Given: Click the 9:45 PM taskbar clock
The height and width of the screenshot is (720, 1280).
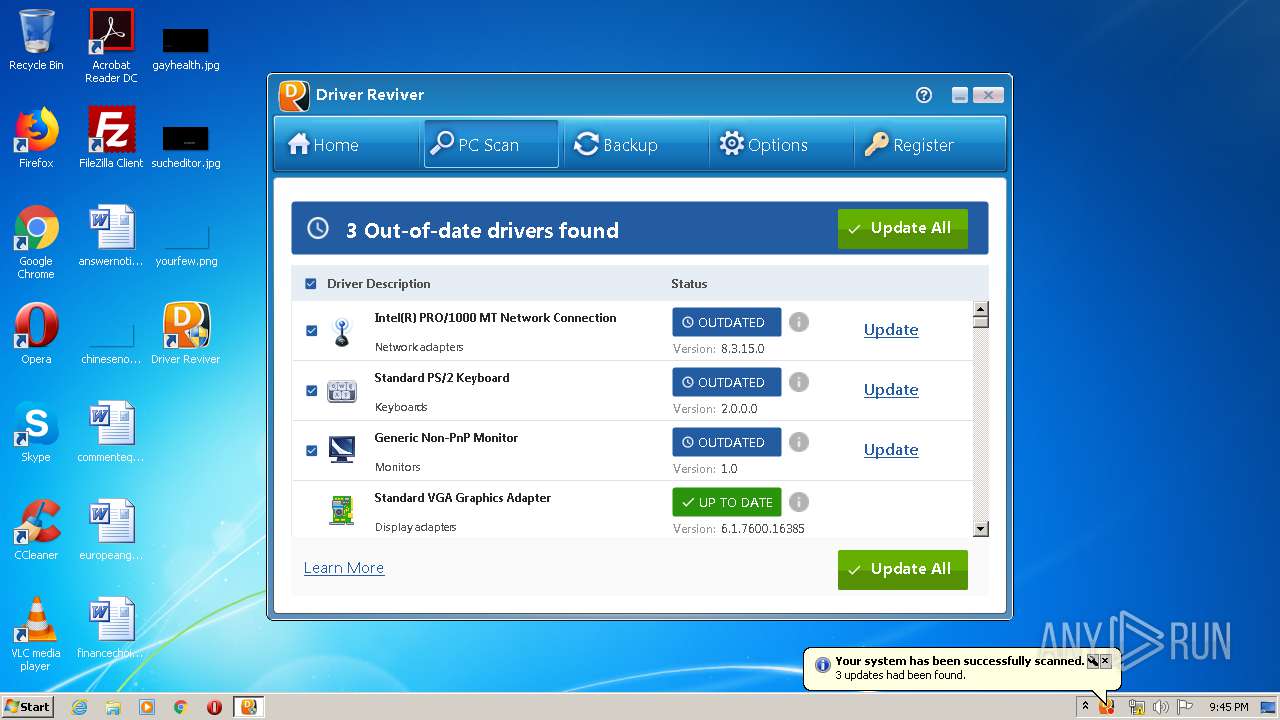Looking at the screenshot, I should (x=1228, y=707).
